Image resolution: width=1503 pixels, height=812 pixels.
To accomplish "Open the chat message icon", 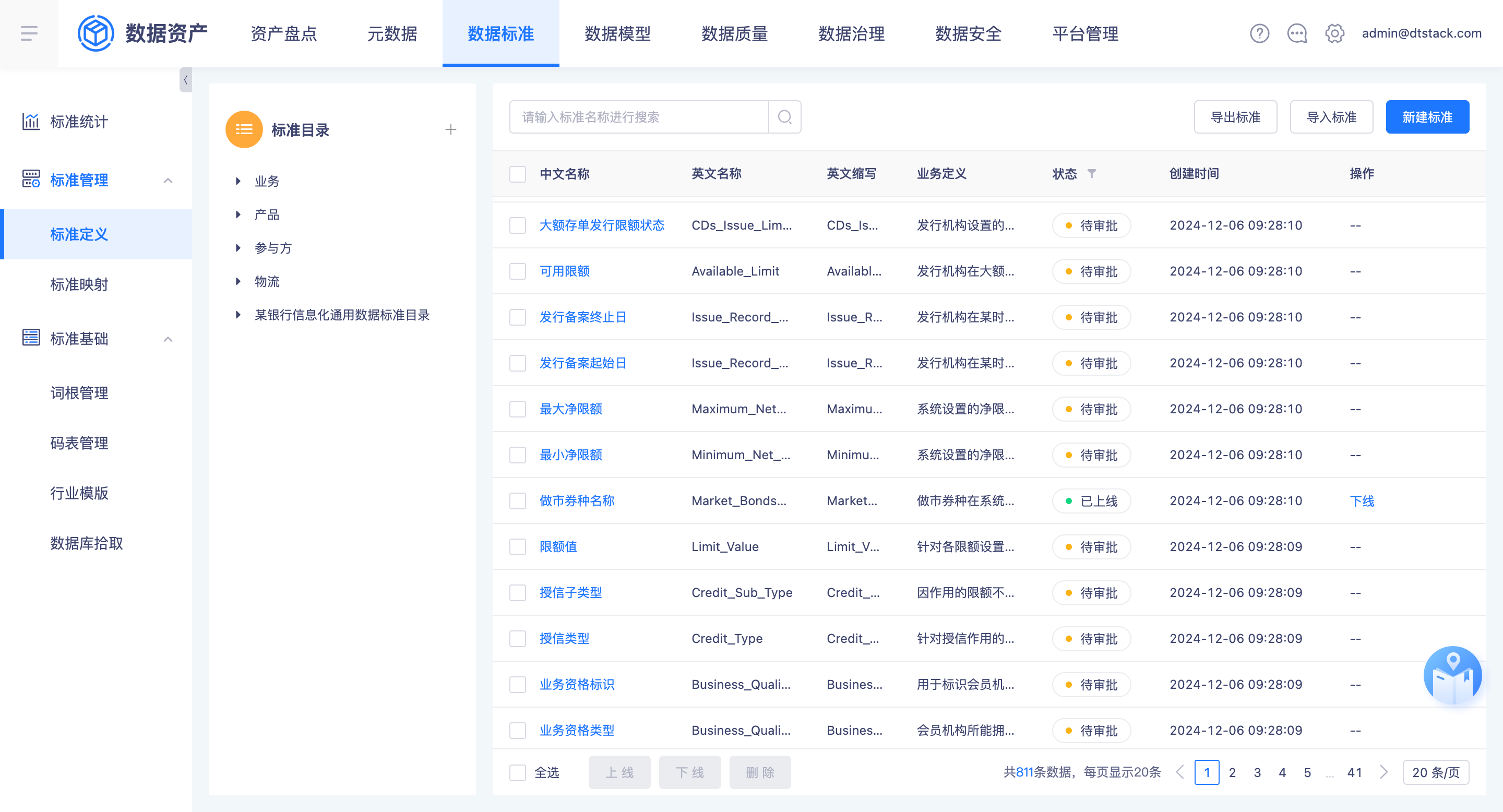I will (x=1296, y=33).
